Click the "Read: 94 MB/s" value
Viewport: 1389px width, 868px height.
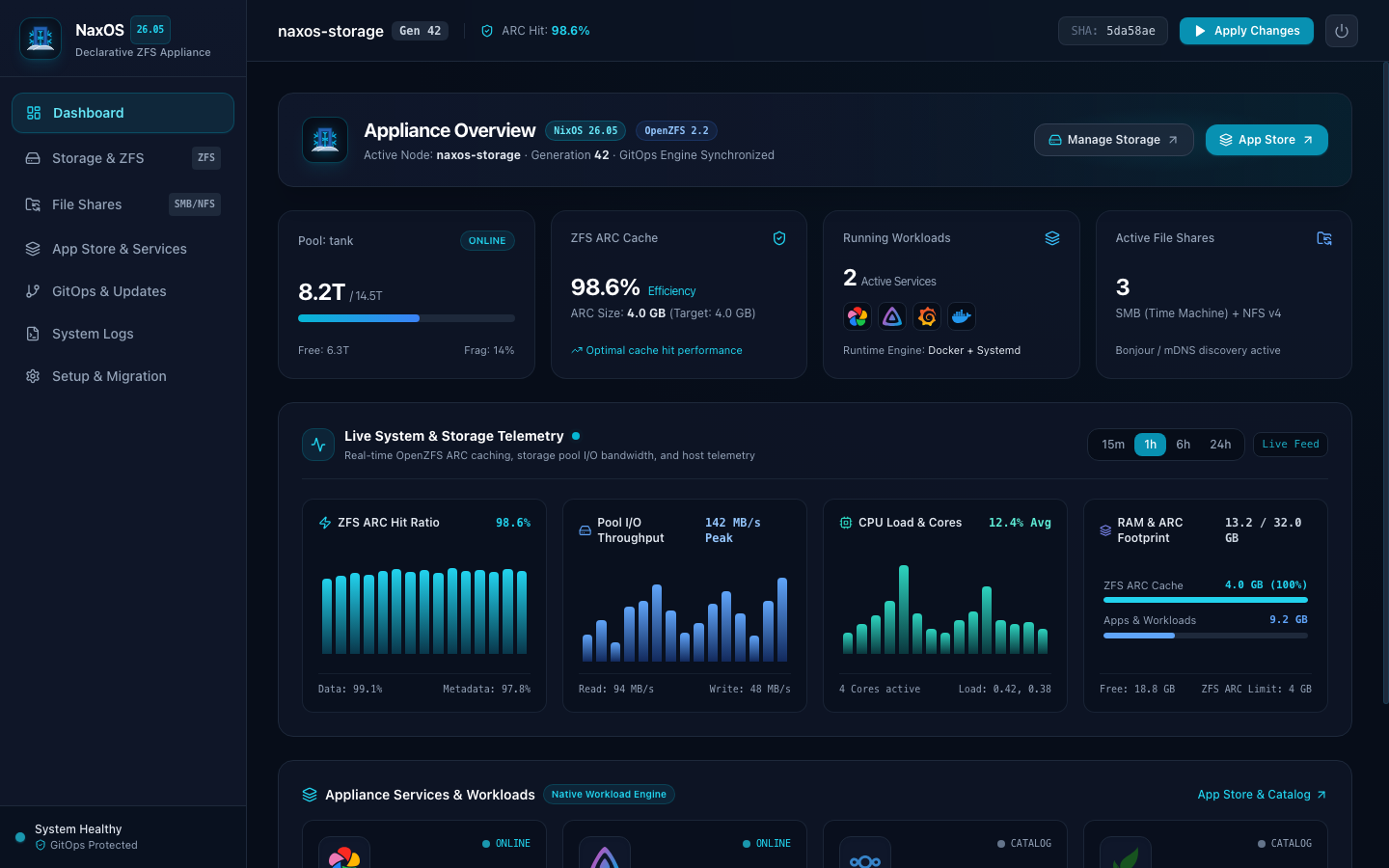pos(616,690)
